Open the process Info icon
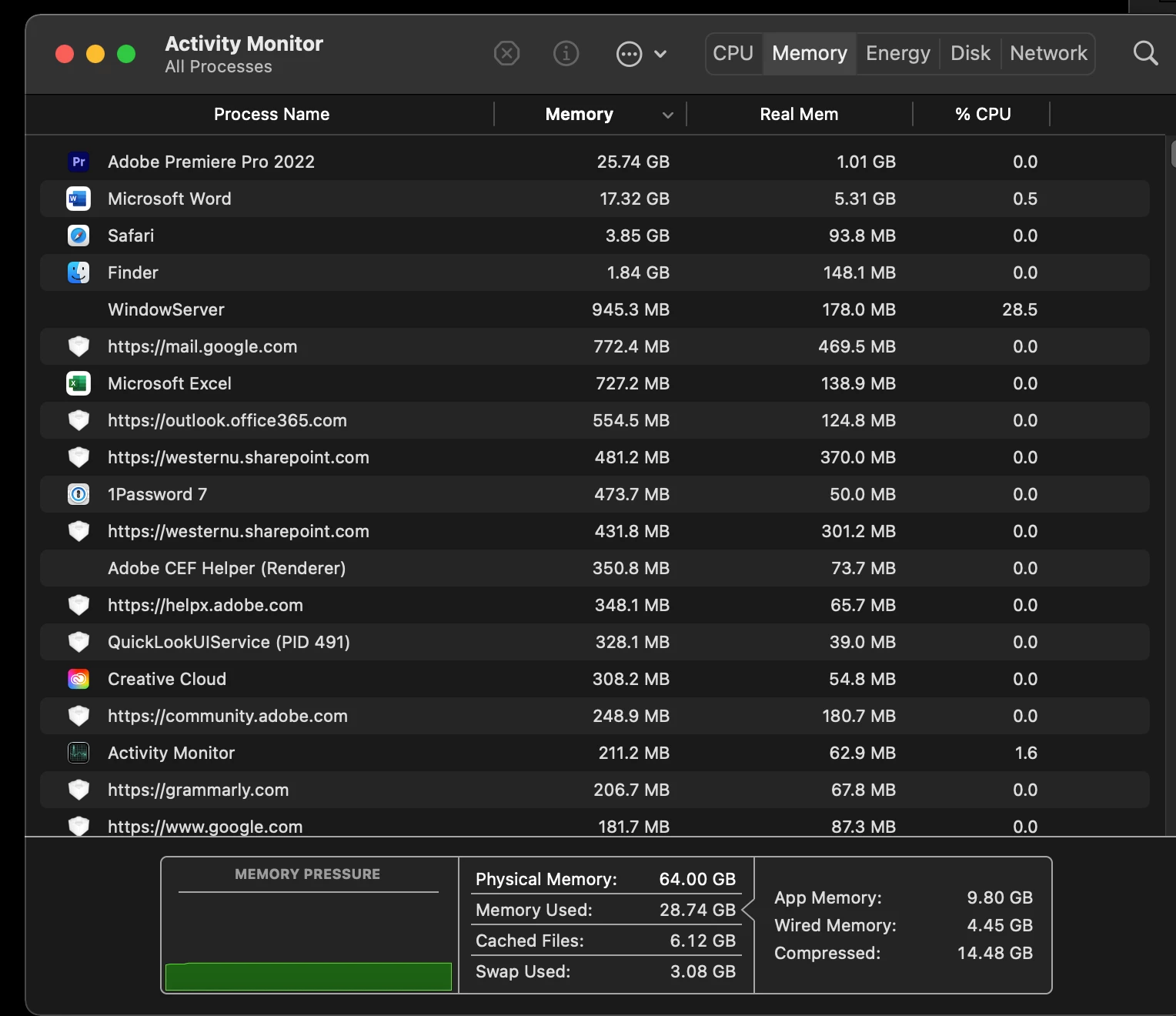 pos(566,54)
